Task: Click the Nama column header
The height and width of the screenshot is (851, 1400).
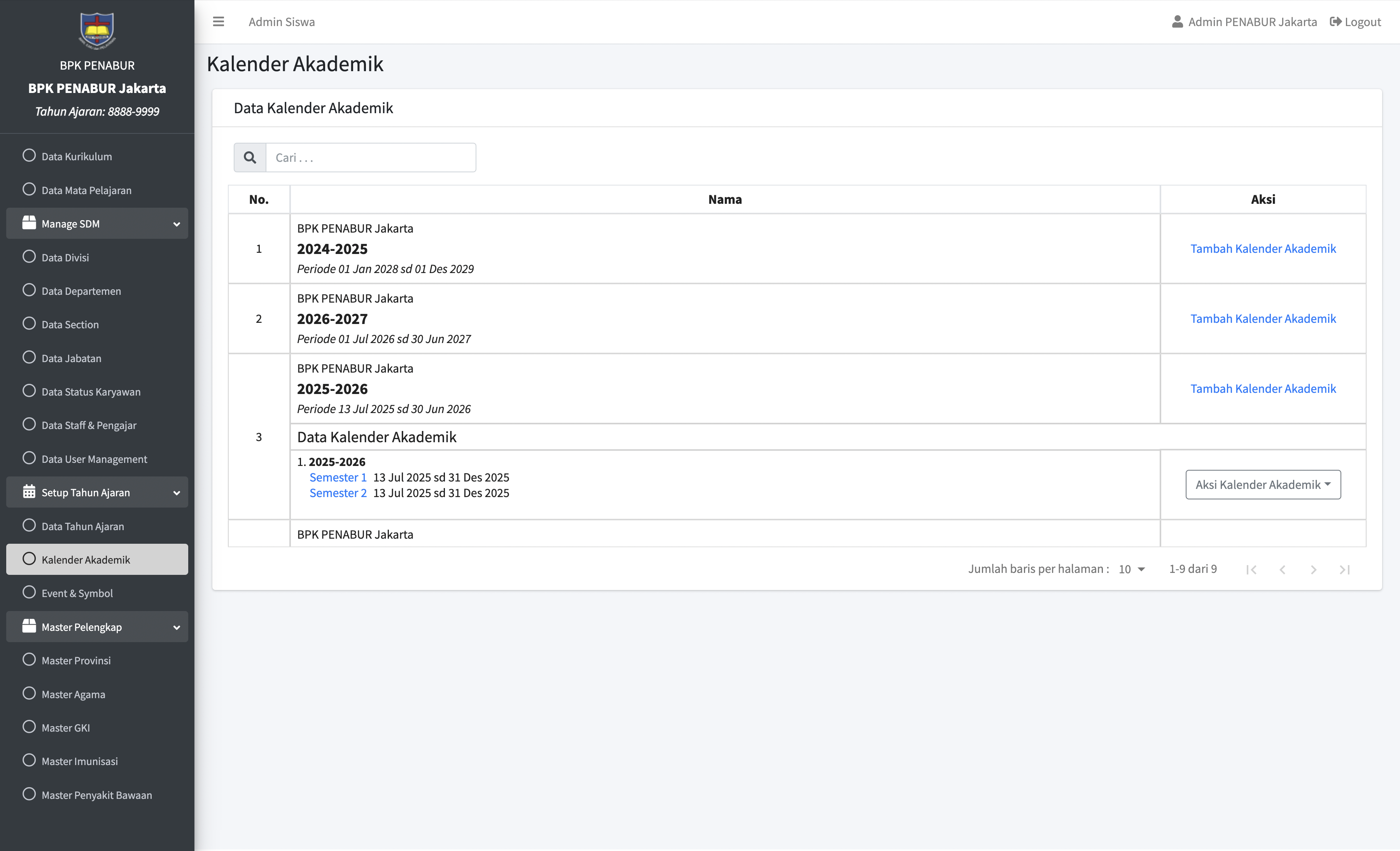Action: [725, 200]
